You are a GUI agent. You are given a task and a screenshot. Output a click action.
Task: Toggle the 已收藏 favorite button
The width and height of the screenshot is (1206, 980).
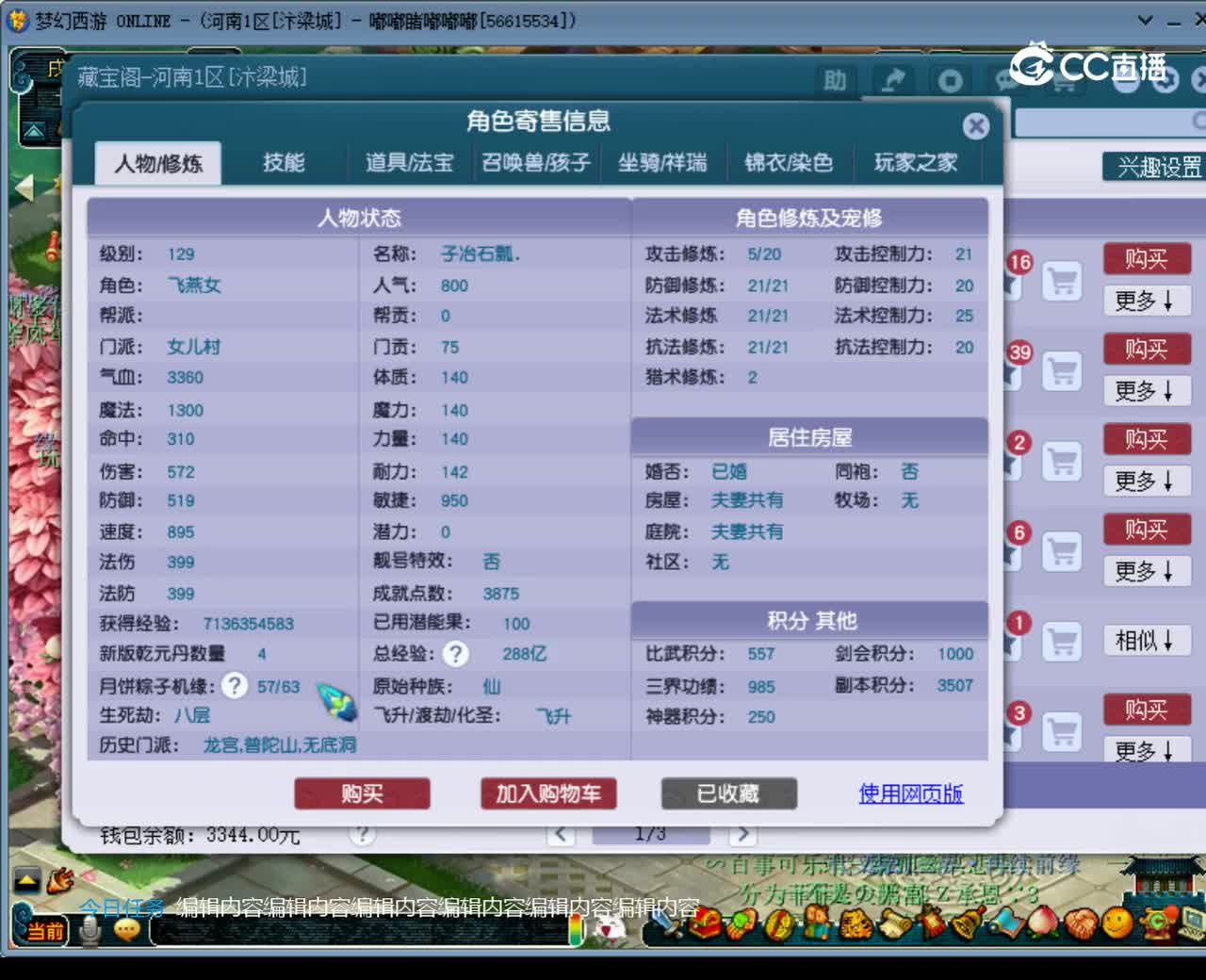click(x=728, y=793)
